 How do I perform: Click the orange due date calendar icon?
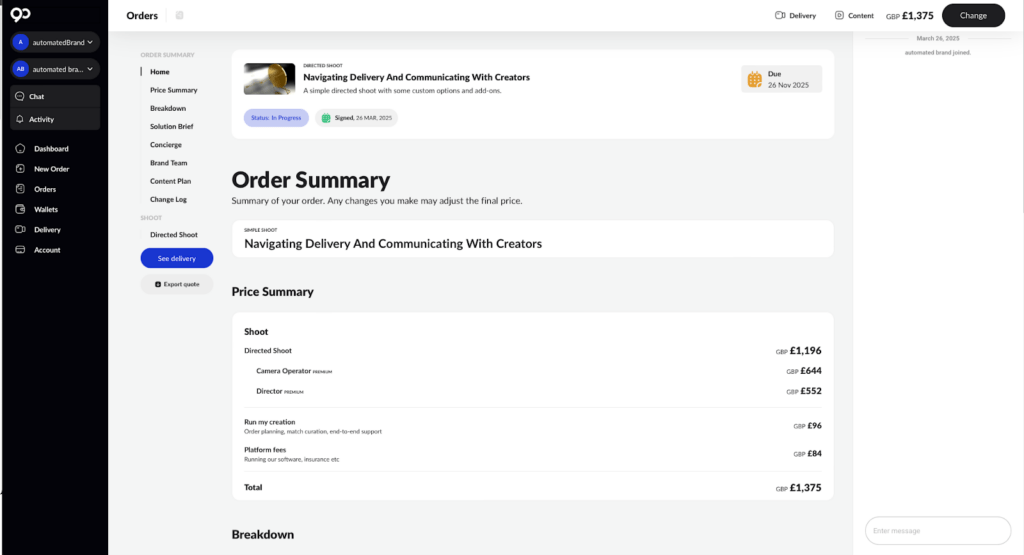click(755, 79)
